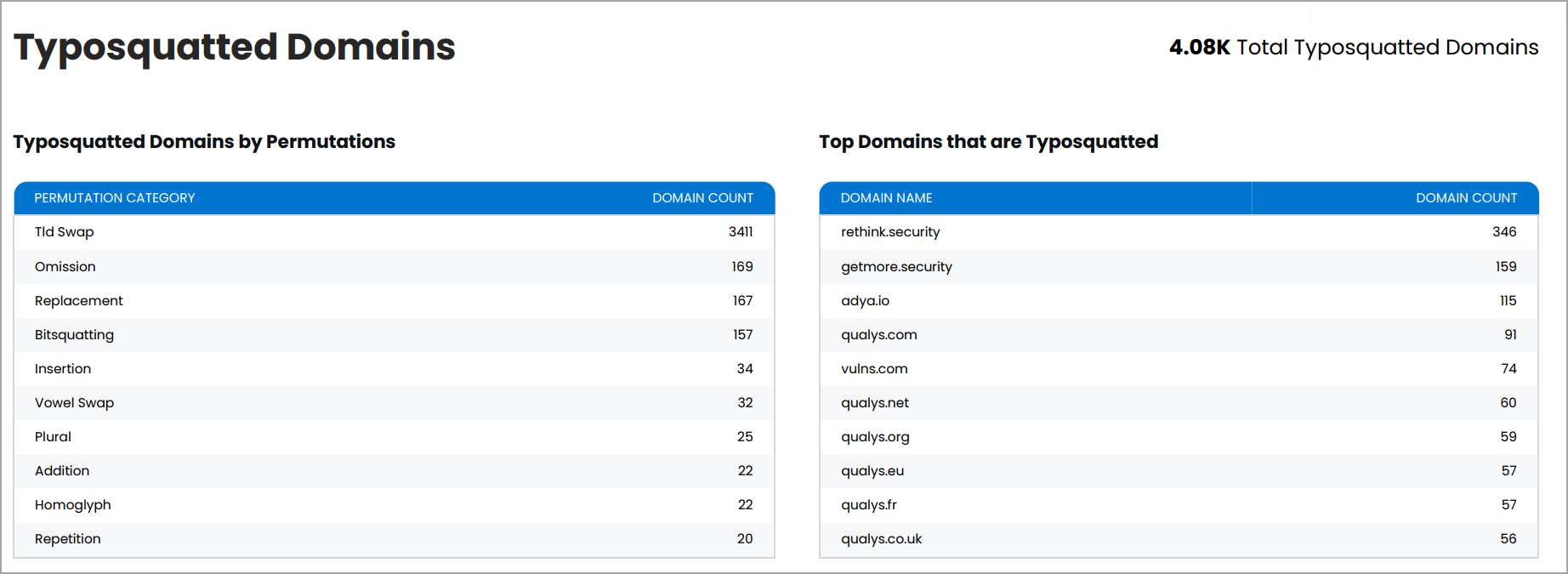Click DOMAIN COUNT header in Top Domains table
This screenshot has width=1568, height=574.
(1466, 198)
